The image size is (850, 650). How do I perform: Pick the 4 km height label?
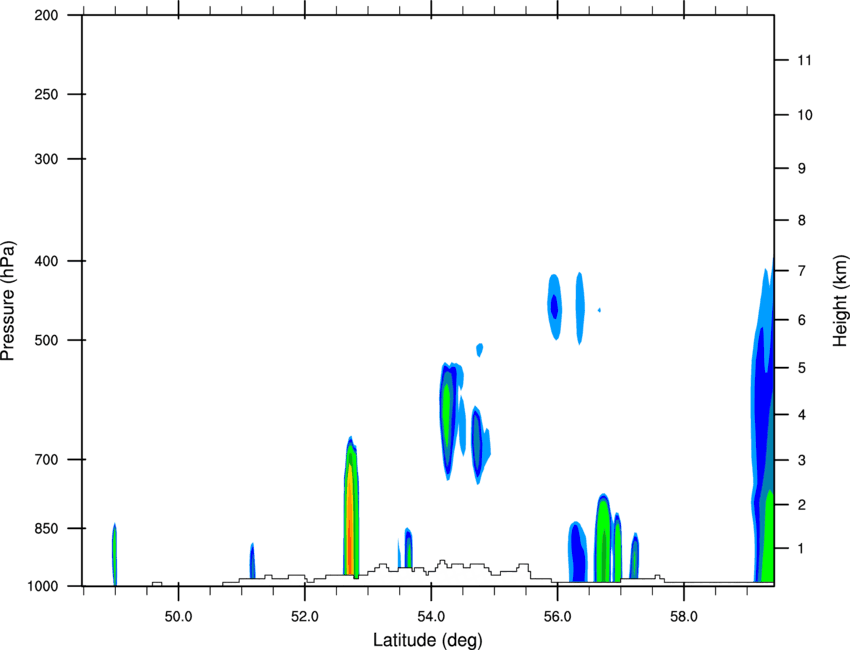(x=802, y=415)
